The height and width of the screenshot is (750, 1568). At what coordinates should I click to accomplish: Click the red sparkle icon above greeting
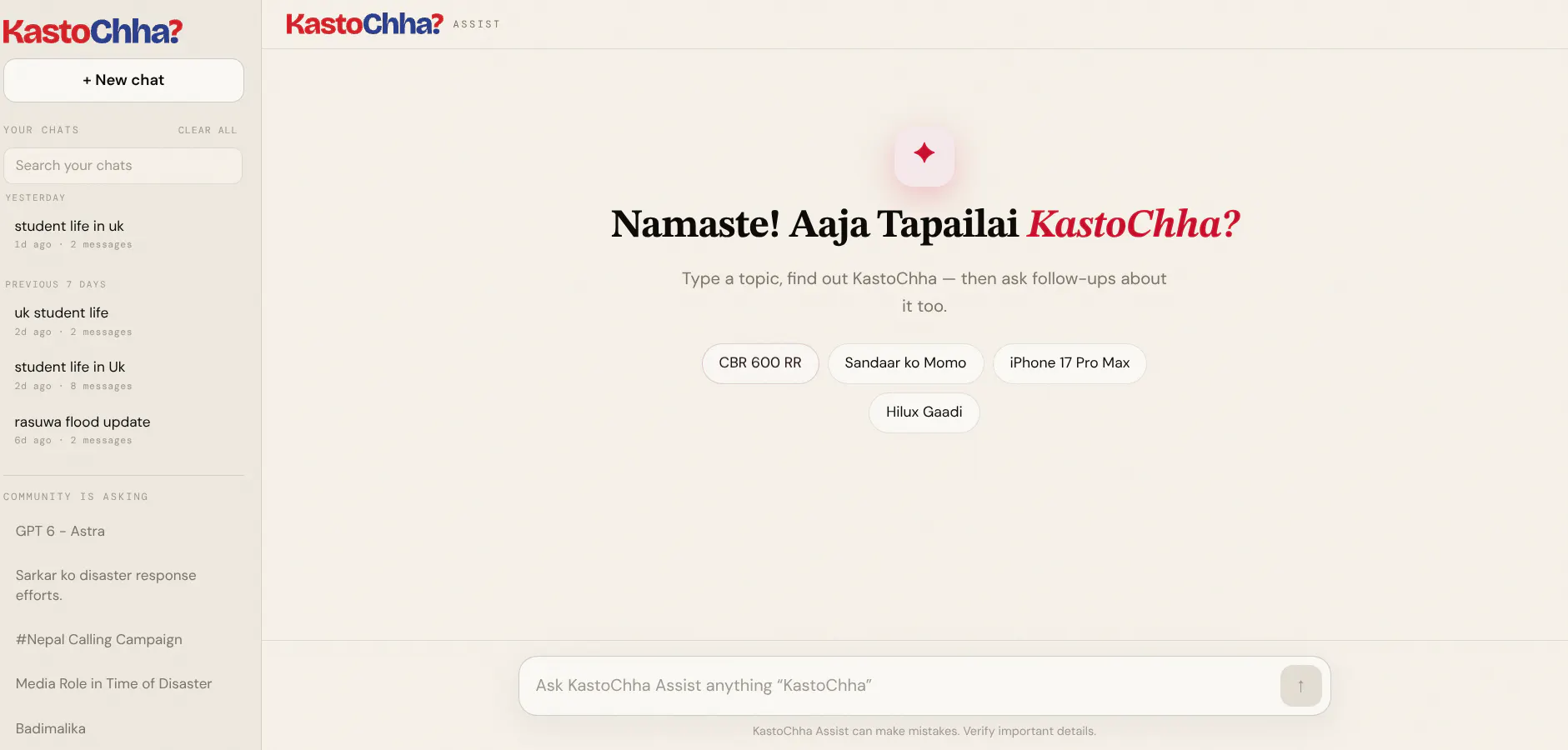pos(924,156)
